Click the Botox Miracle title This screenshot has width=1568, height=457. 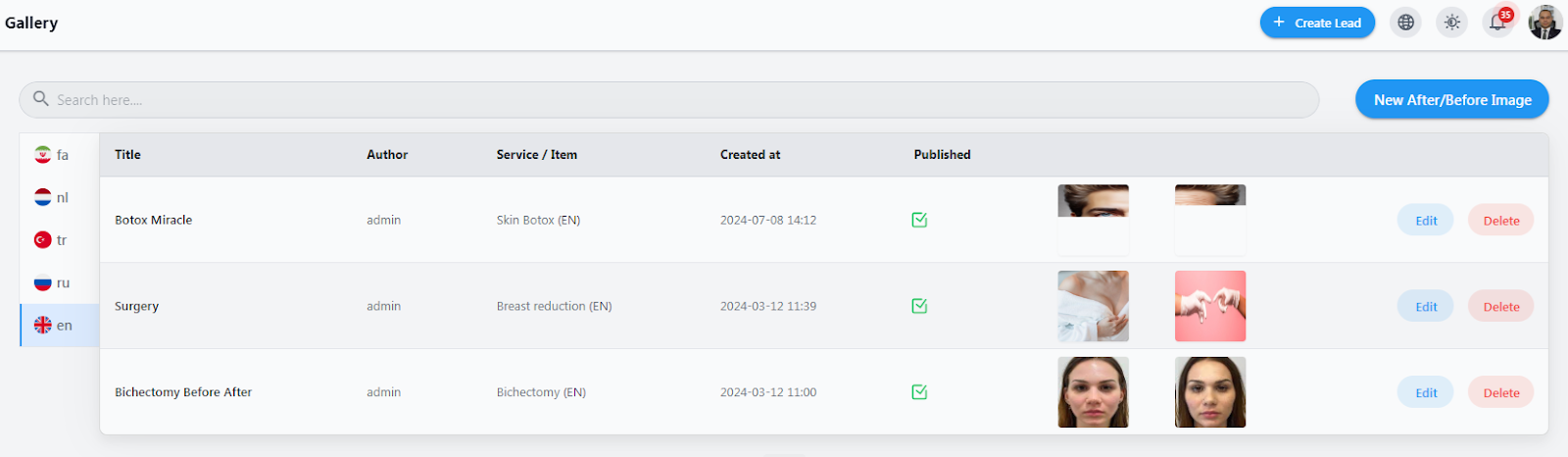pos(154,220)
